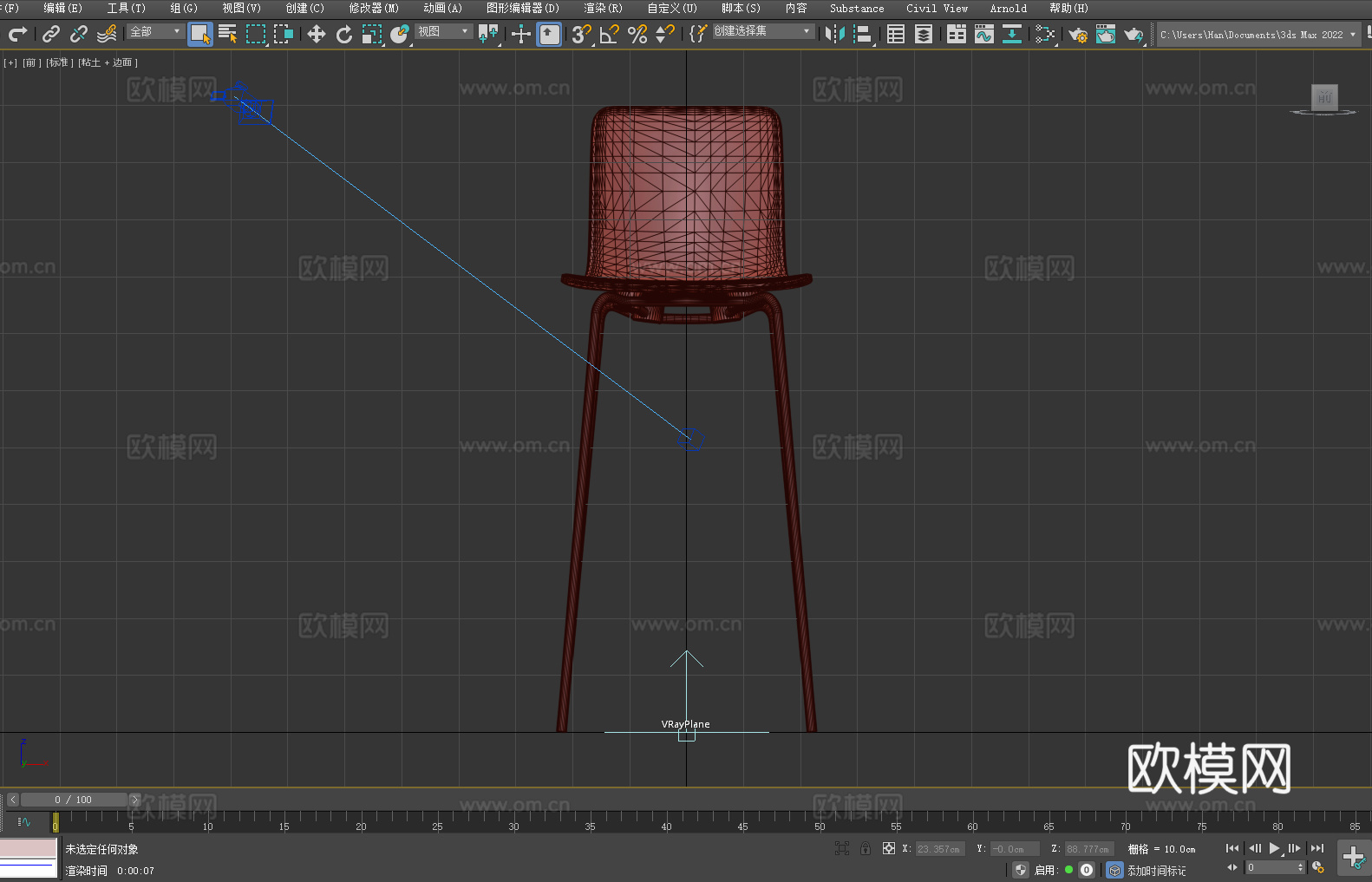The image size is (1372, 882).
Task: Toggle Percent Snap
Action: click(x=637, y=34)
